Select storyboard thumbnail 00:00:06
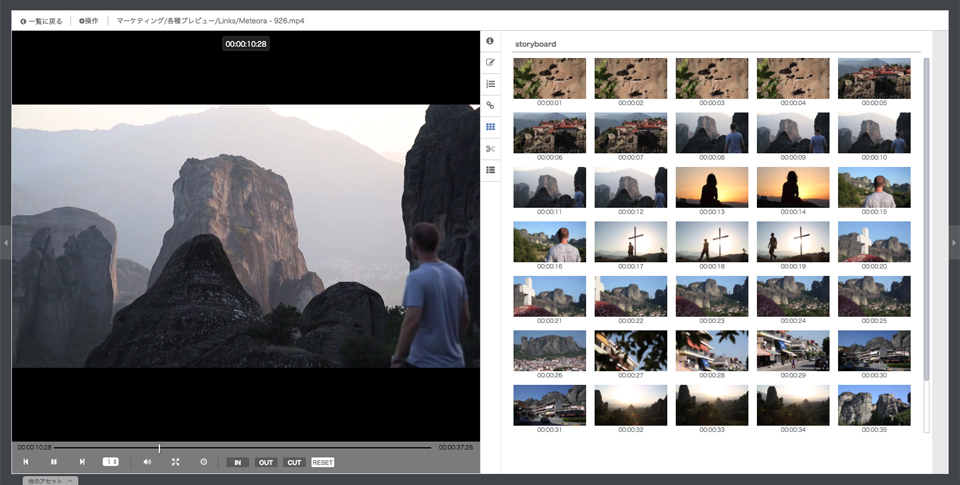The image size is (960, 485). 549,133
